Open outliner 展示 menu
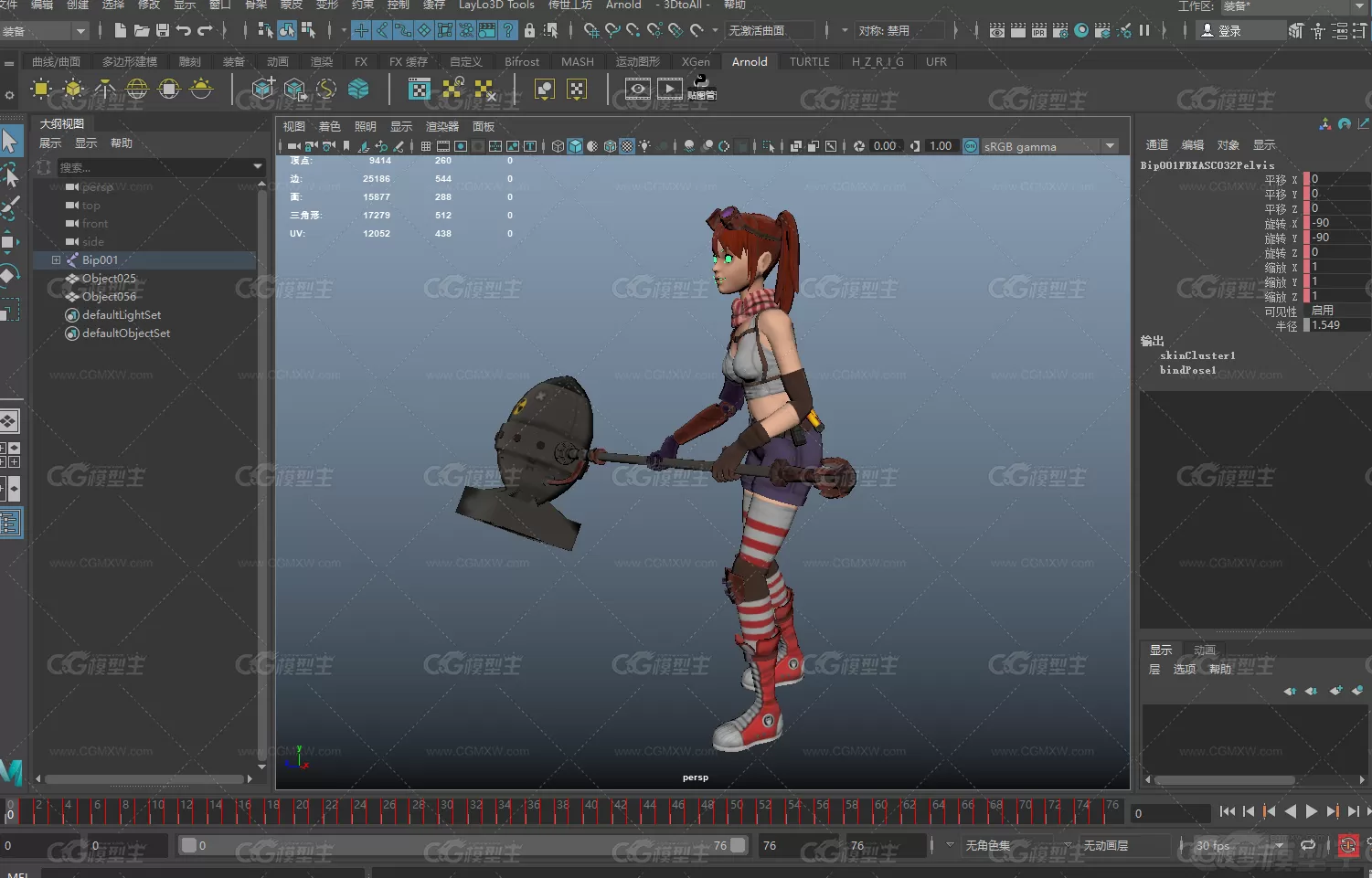The image size is (1372, 878). (x=50, y=143)
